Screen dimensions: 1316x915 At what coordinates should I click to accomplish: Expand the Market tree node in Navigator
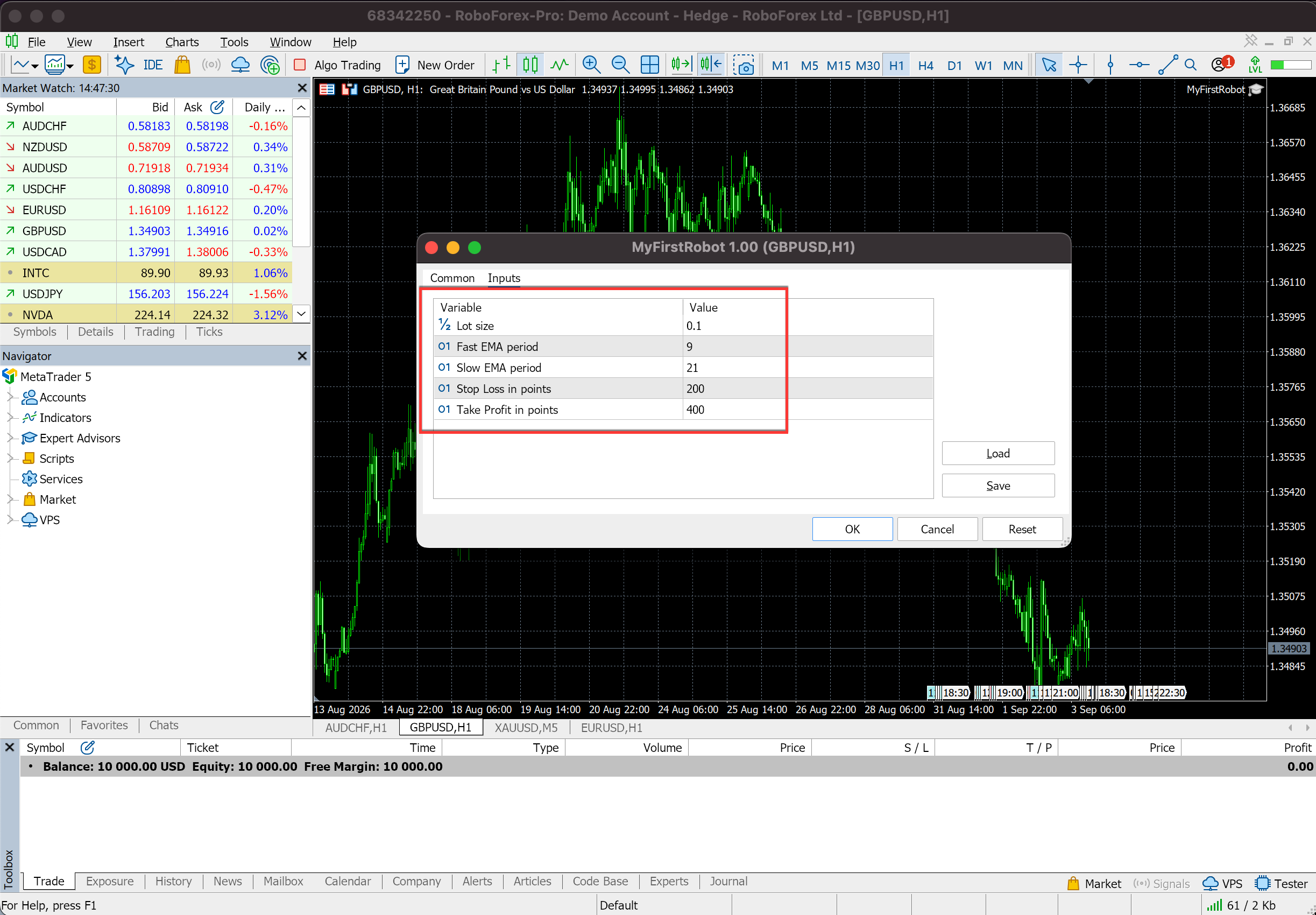(x=10, y=499)
